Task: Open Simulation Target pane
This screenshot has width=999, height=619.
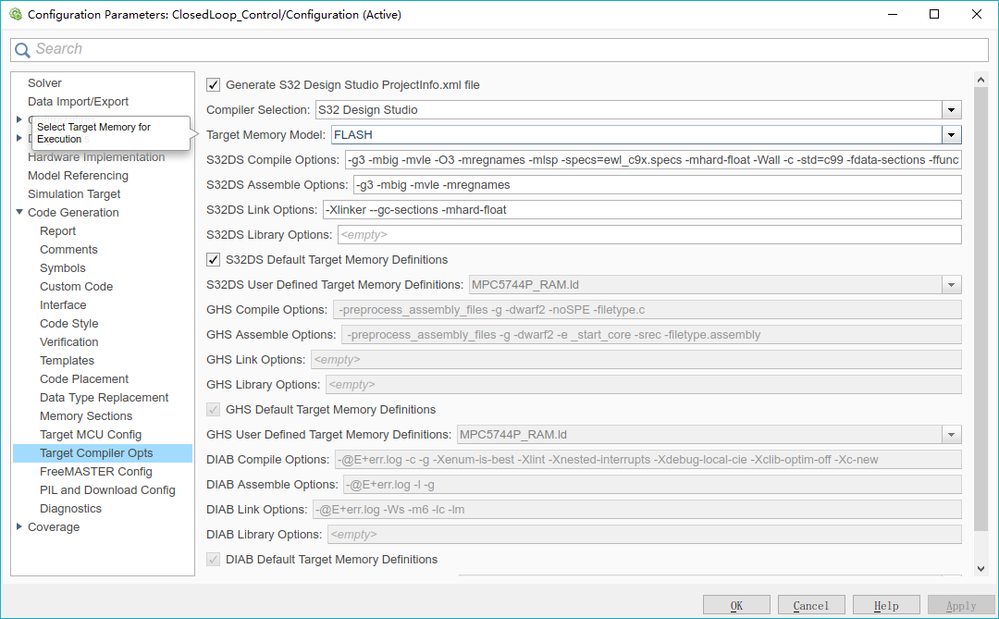Action: tap(74, 194)
